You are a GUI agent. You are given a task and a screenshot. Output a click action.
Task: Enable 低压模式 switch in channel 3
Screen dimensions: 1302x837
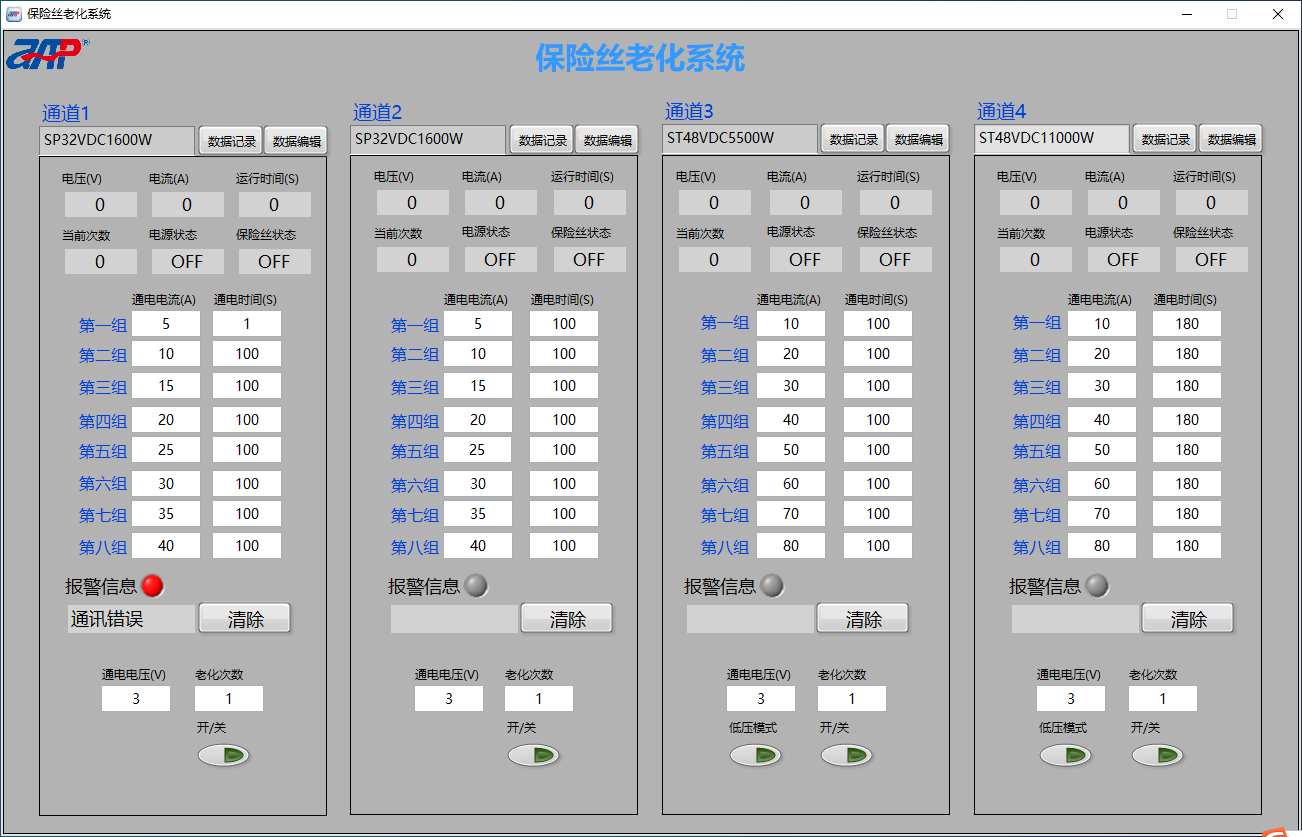[x=755, y=755]
